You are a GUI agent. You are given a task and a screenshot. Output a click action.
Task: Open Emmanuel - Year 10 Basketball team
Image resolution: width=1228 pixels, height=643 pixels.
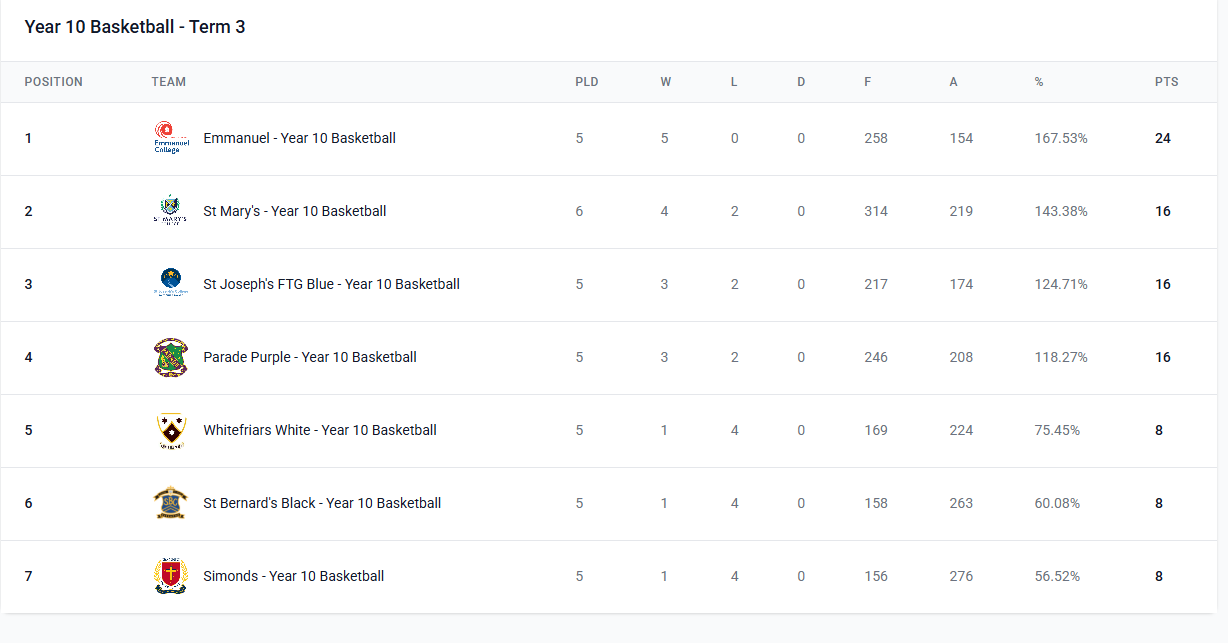coord(299,138)
